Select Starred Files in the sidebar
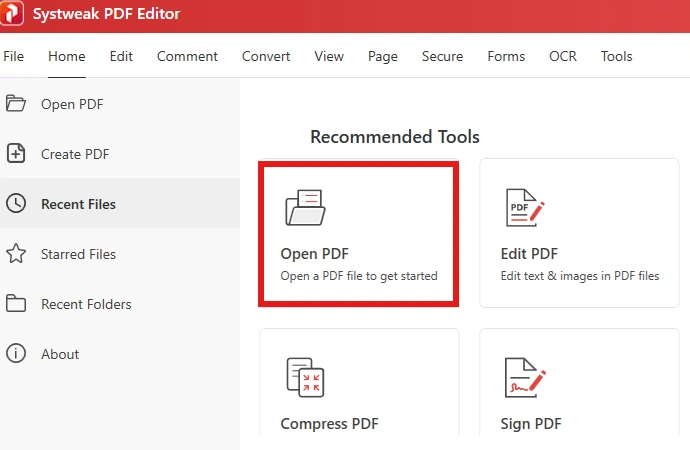This screenshot has width=690, height=450. click(120, 254)
